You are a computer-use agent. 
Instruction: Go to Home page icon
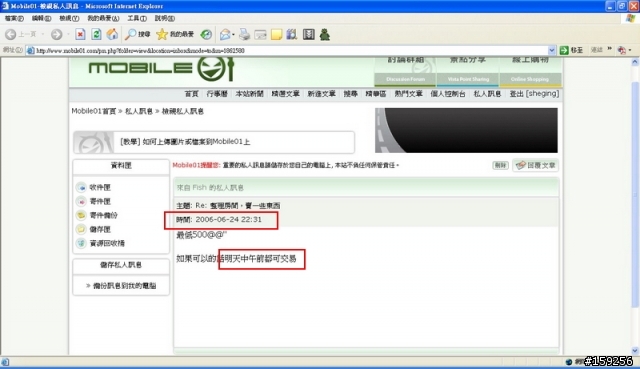pyautogui.click(x=112, y=34)
